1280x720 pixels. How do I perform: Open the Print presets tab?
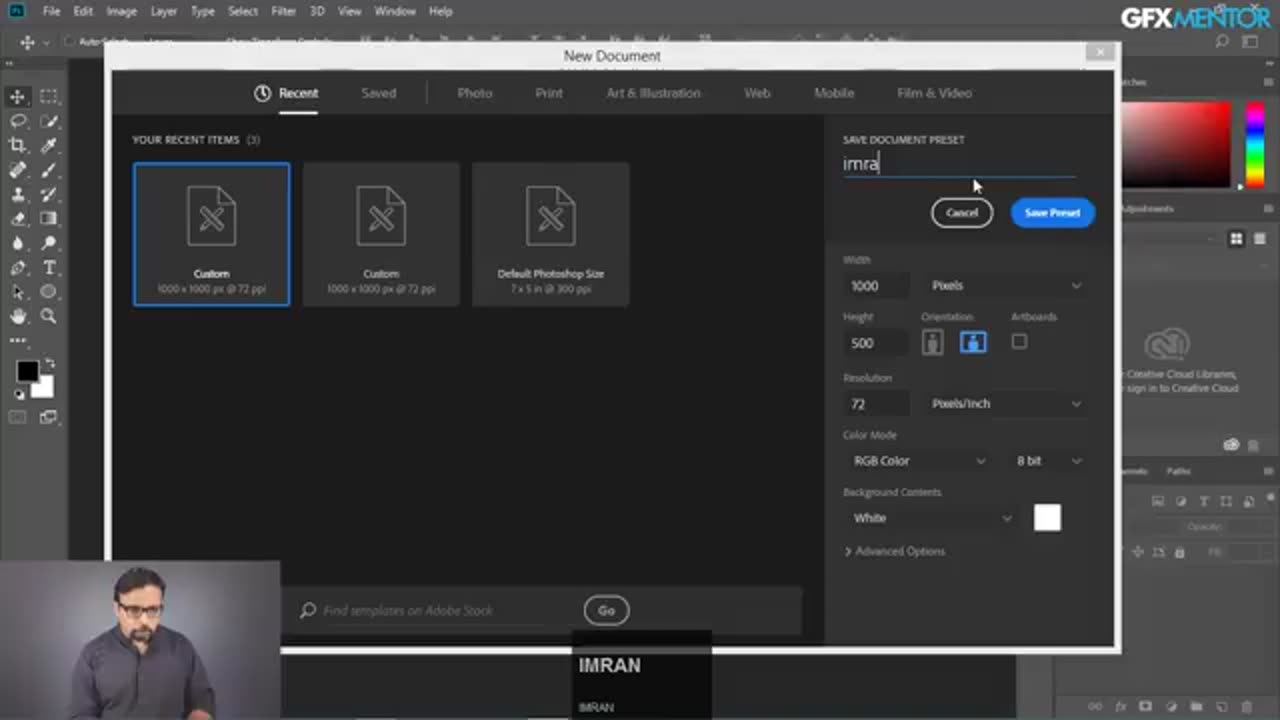coord(549,93)
